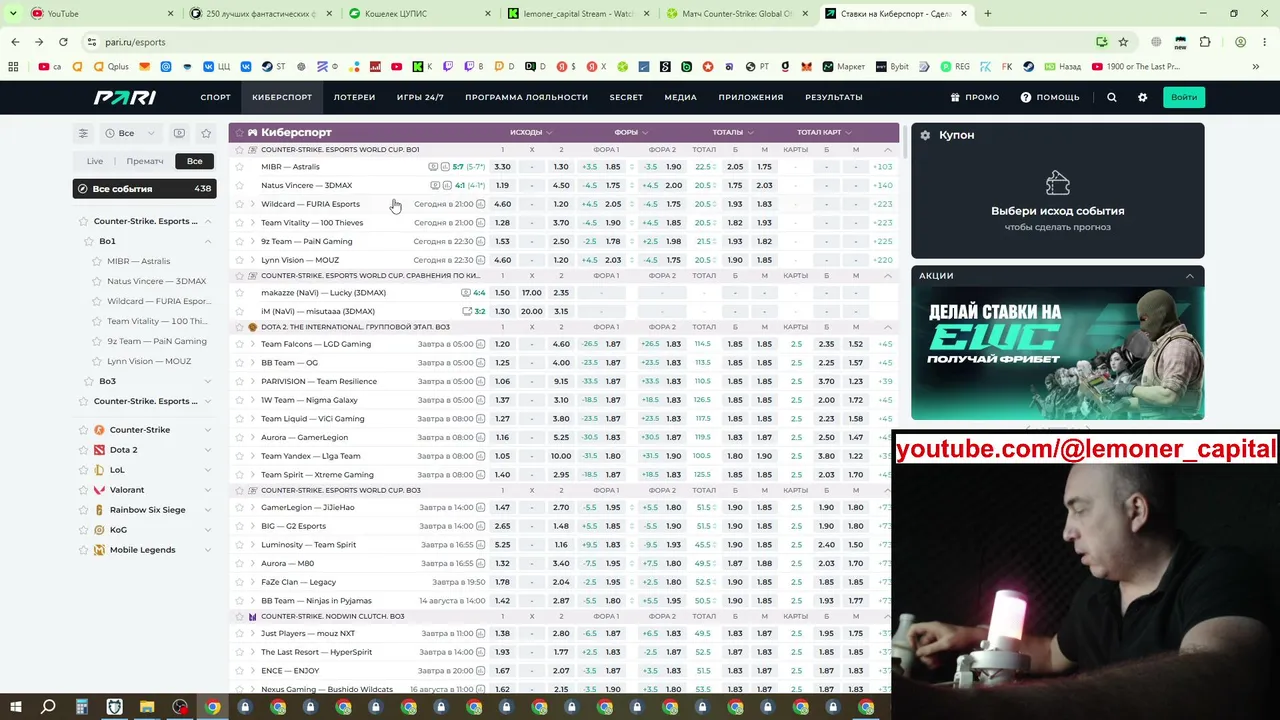
Task: Expand the Wildcard — FURIA Esports row
Action: click(252, 204)
